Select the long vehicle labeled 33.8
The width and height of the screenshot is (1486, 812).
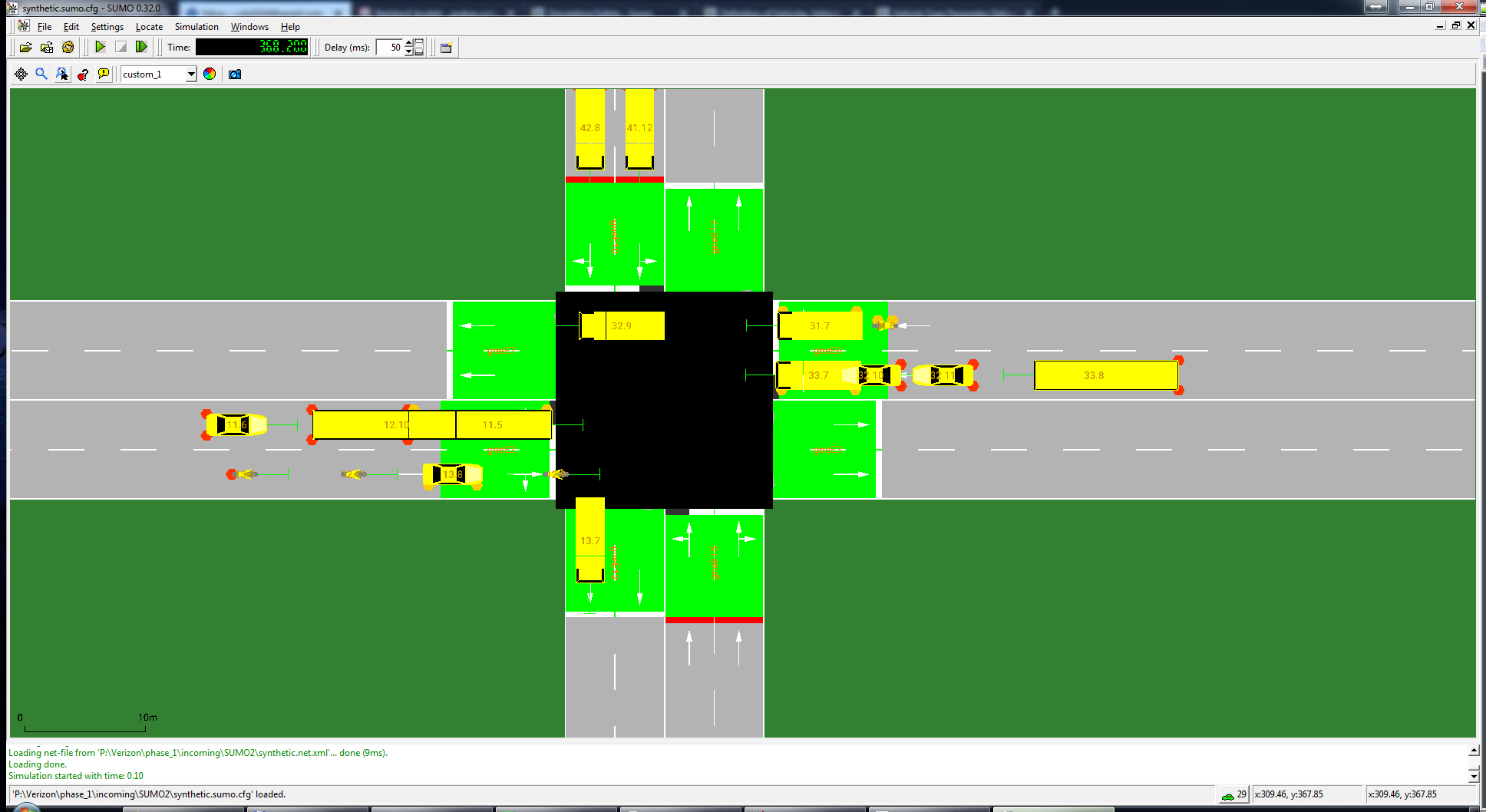1106,375
